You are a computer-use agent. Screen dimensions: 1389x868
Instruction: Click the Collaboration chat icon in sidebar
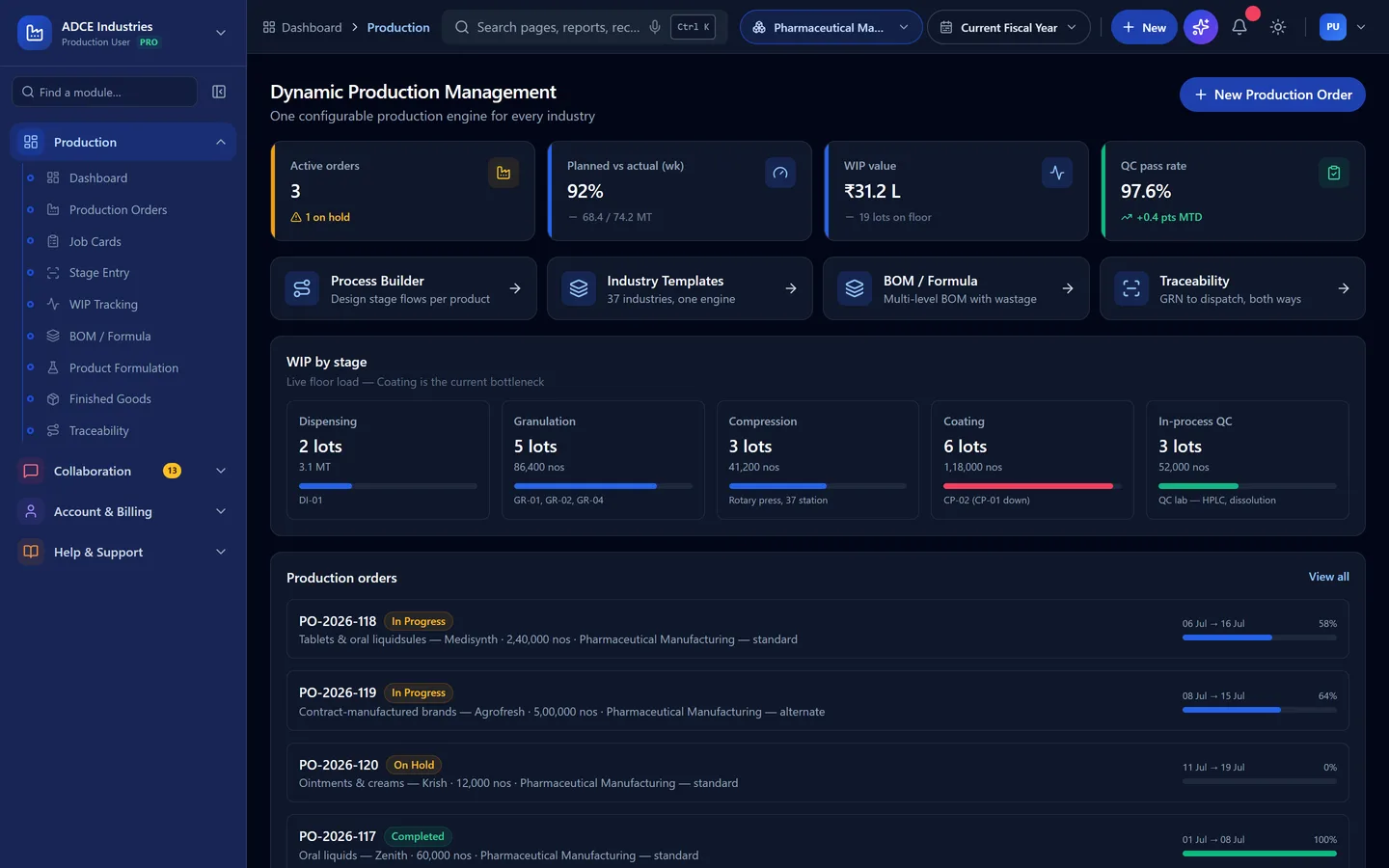click(31, 471)
